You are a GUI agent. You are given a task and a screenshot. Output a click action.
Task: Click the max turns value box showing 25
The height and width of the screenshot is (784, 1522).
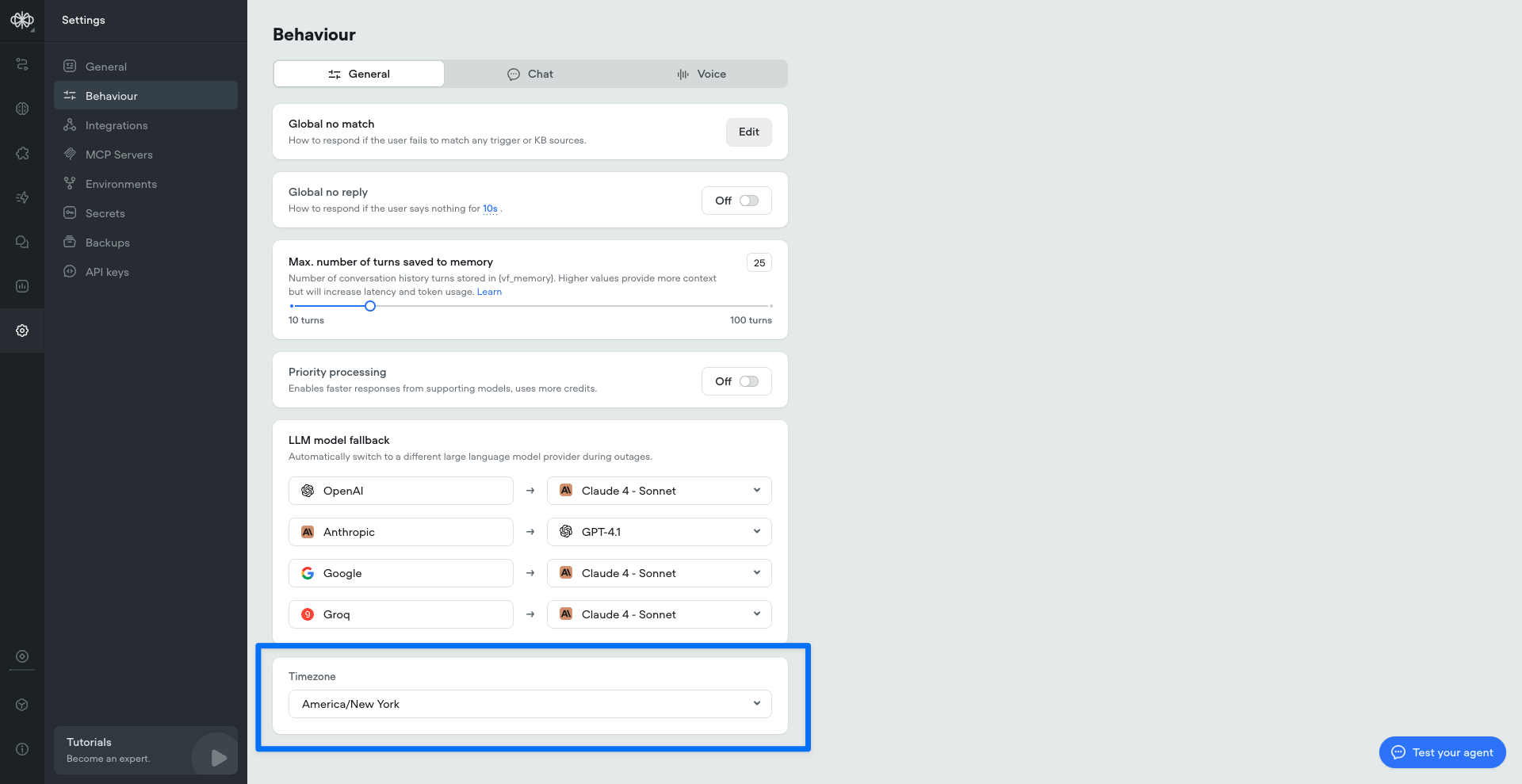[759, 263]
